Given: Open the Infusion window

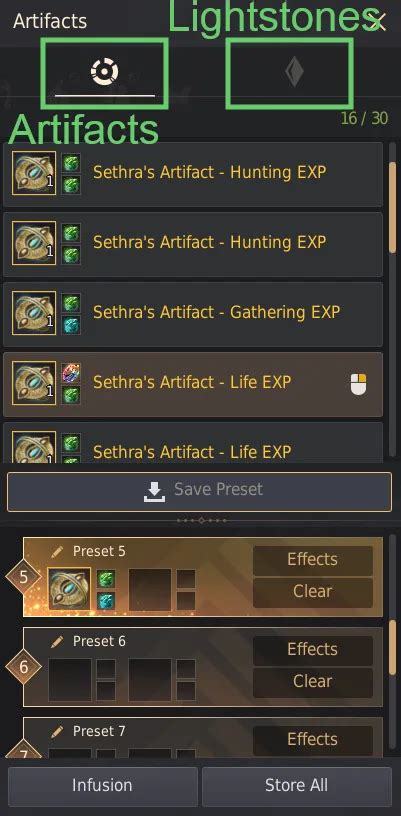Looking at the screenshot, I should [x=102, y=786].
